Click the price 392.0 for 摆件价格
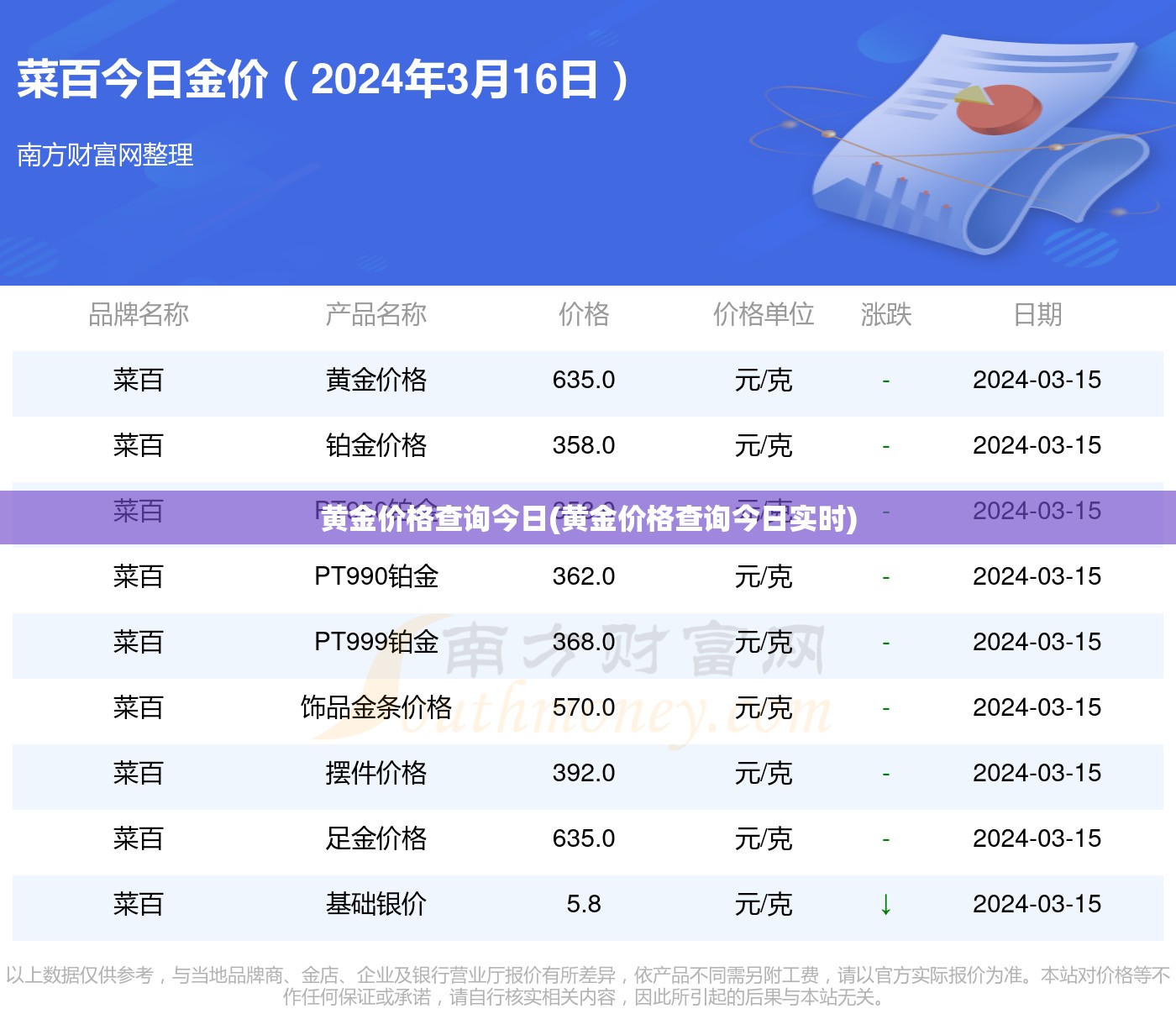 [584, 773]
